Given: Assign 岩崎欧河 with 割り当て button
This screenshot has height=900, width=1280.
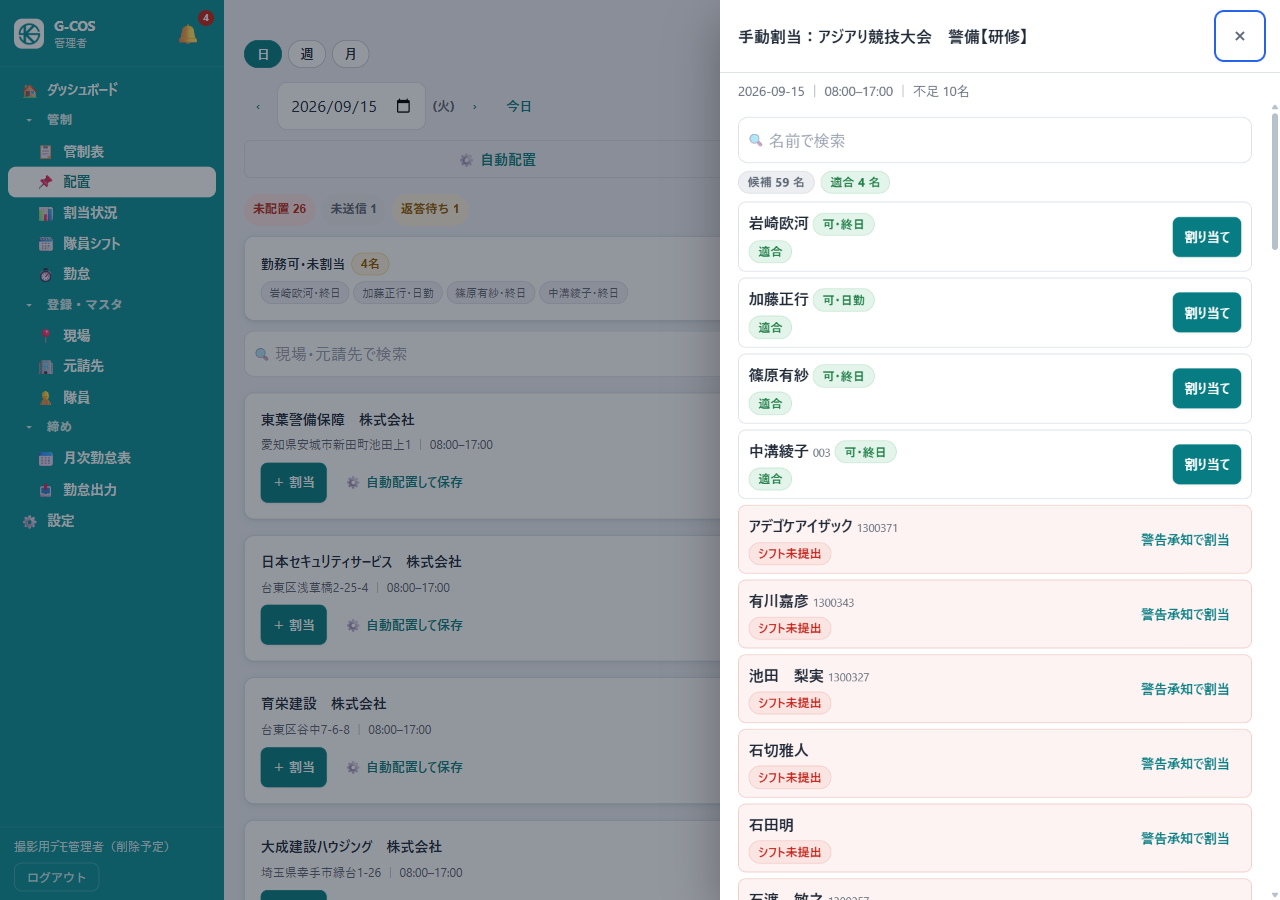Looking at the screenshot, I should pos(1207,237).
